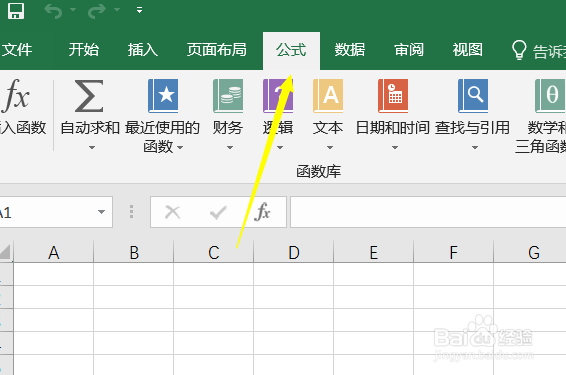Click the Save disk icon

click(16, 10)
